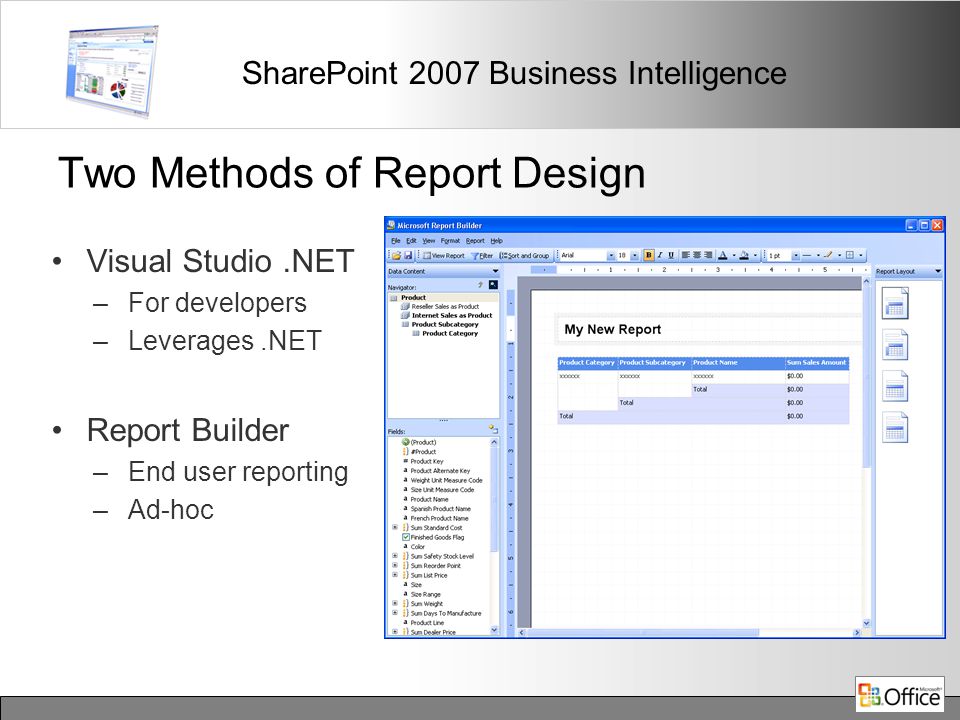Open the Report menu
960x720 pixels.
(x=475, y=241)
